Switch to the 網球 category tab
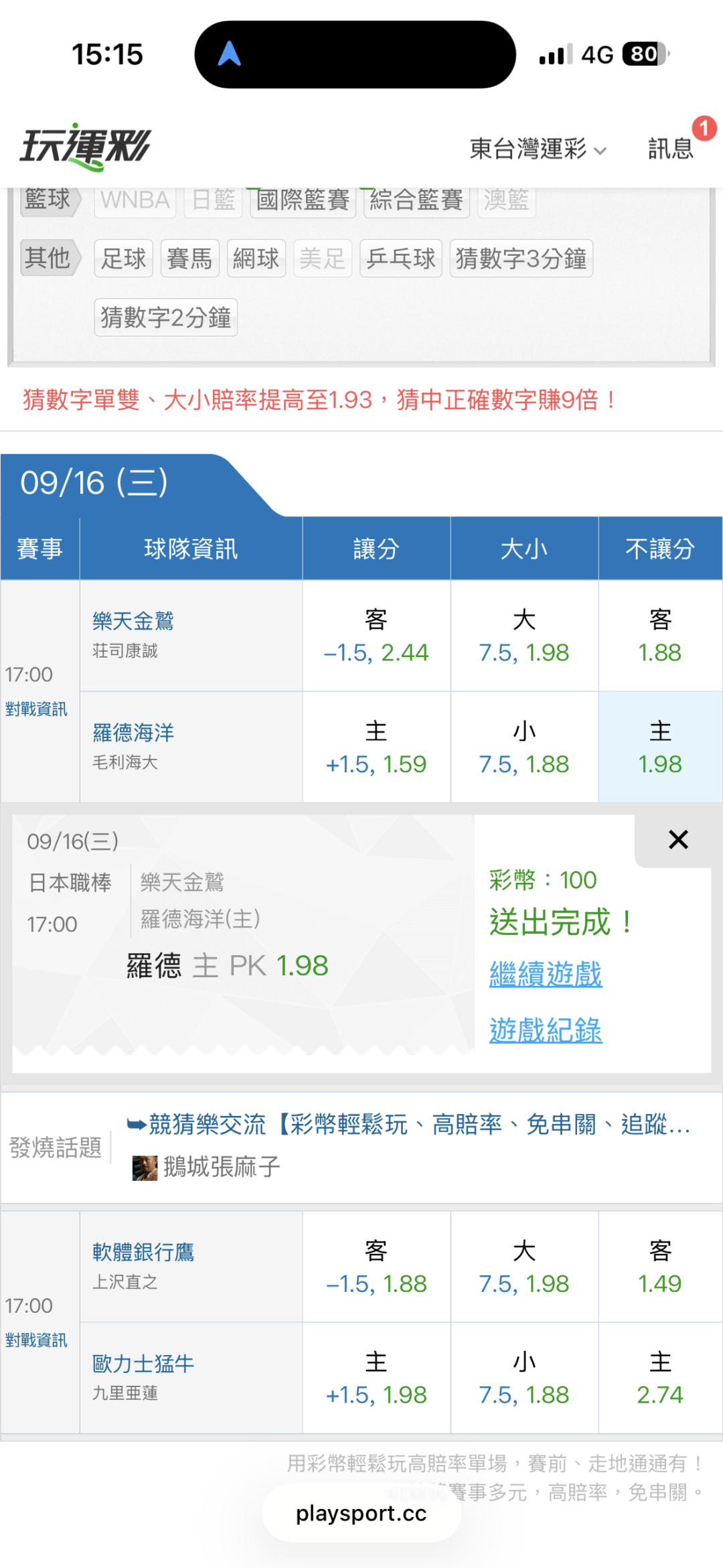 (x=256, y=258)
